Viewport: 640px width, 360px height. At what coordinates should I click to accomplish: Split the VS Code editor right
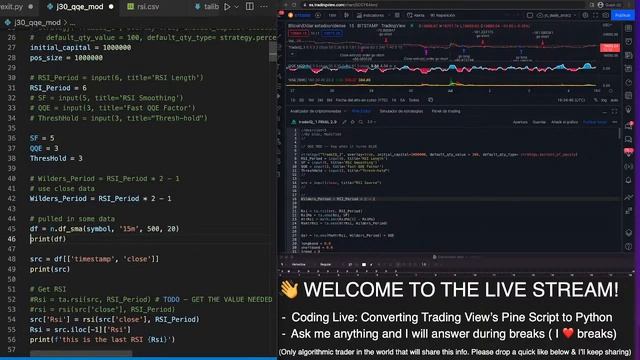point(249,7)
